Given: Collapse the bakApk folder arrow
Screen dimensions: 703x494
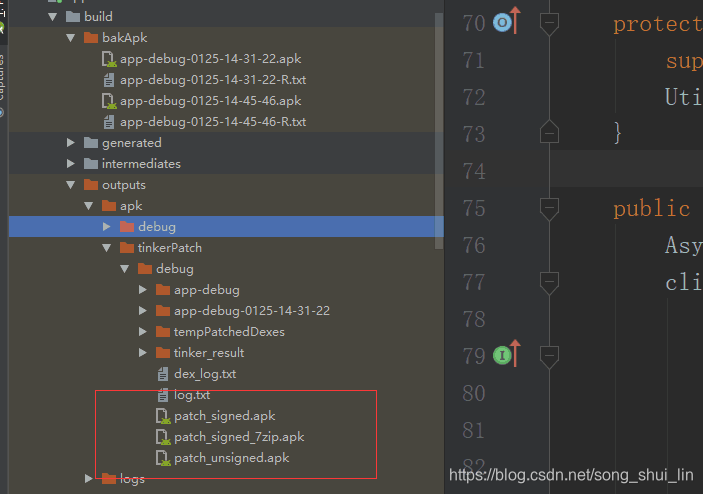Looking at the screenshot, I should point(70,38).
